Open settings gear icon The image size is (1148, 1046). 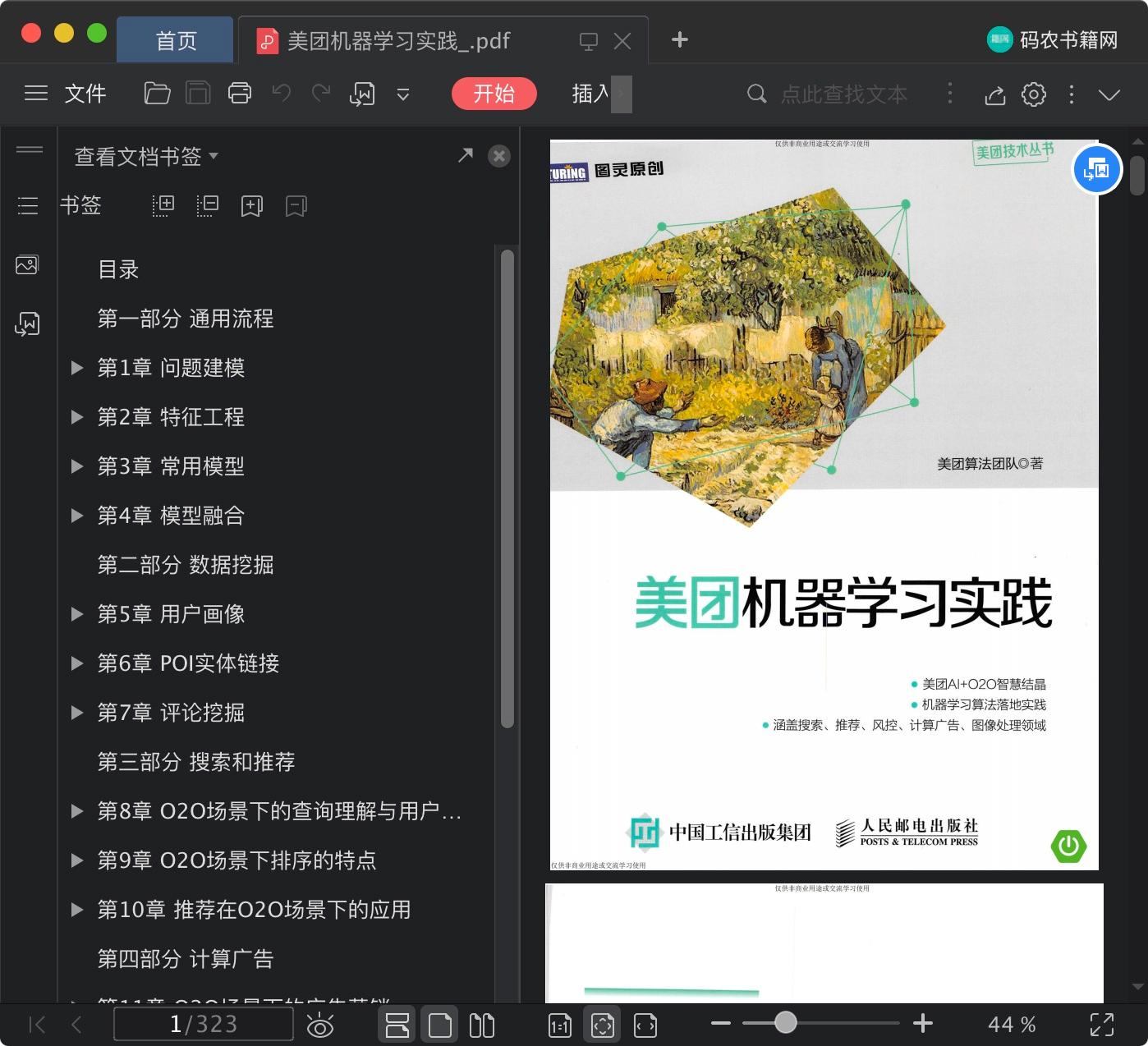(1034, 94)
